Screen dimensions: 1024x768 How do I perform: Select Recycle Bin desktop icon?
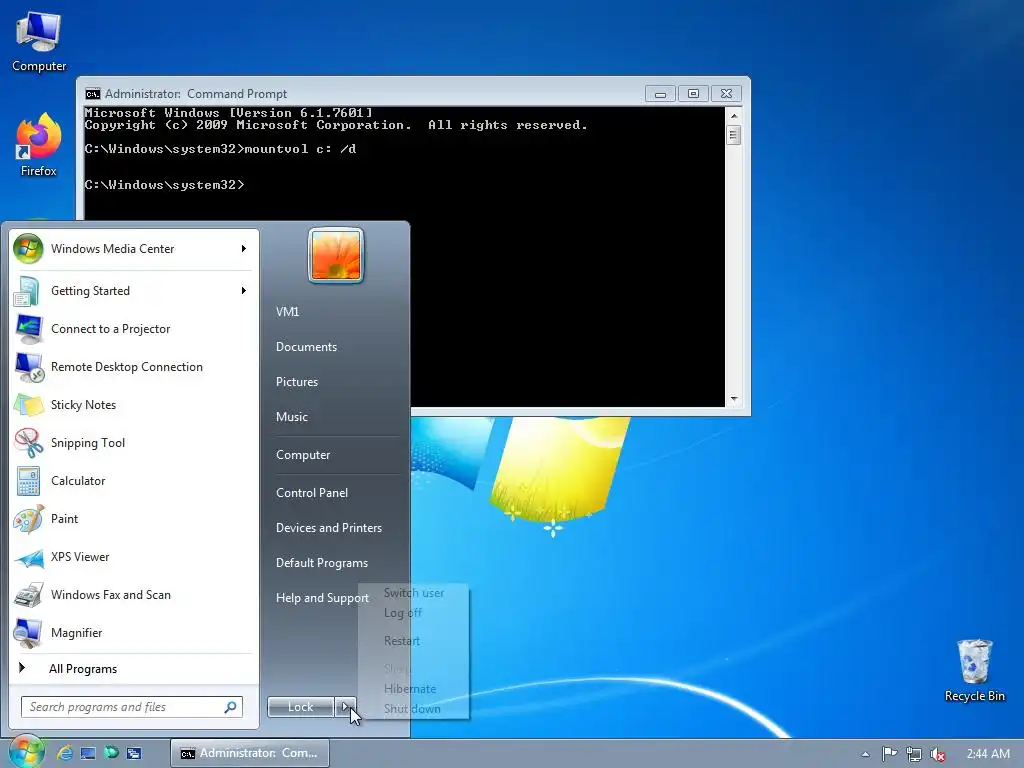click(974, 671)
